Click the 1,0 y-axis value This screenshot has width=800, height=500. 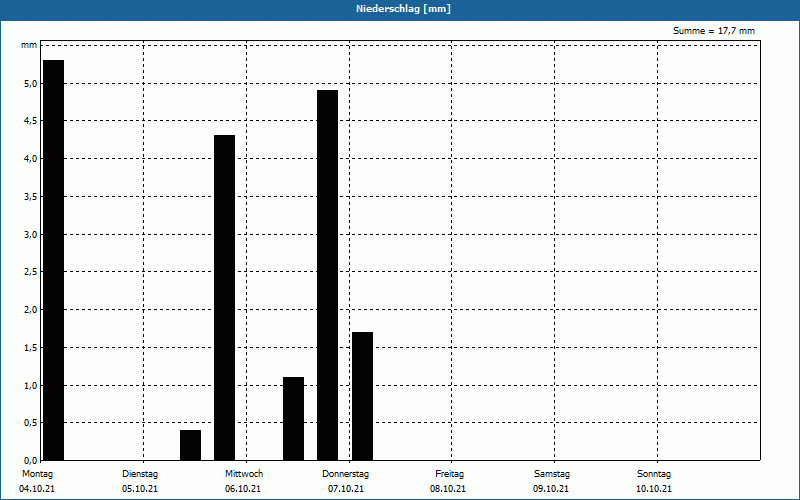point(31,385)
